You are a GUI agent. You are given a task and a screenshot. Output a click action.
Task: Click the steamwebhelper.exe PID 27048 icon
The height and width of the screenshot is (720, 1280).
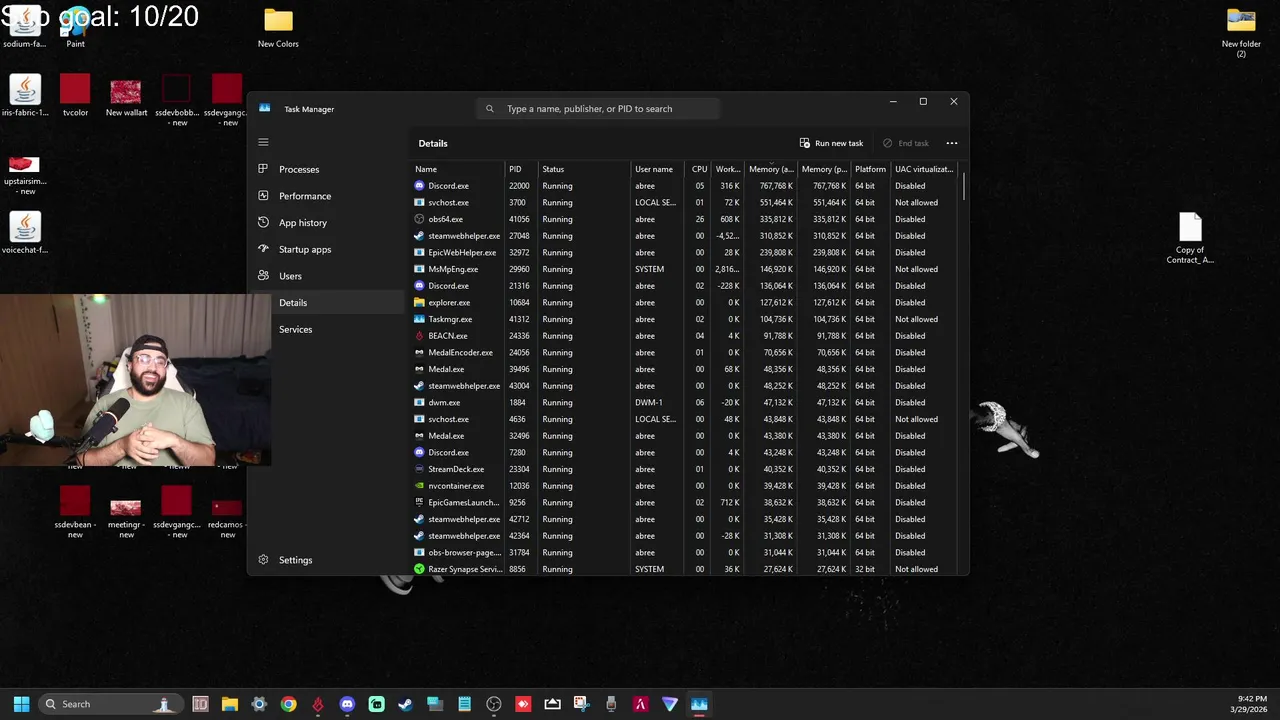(x=419, y=236)
